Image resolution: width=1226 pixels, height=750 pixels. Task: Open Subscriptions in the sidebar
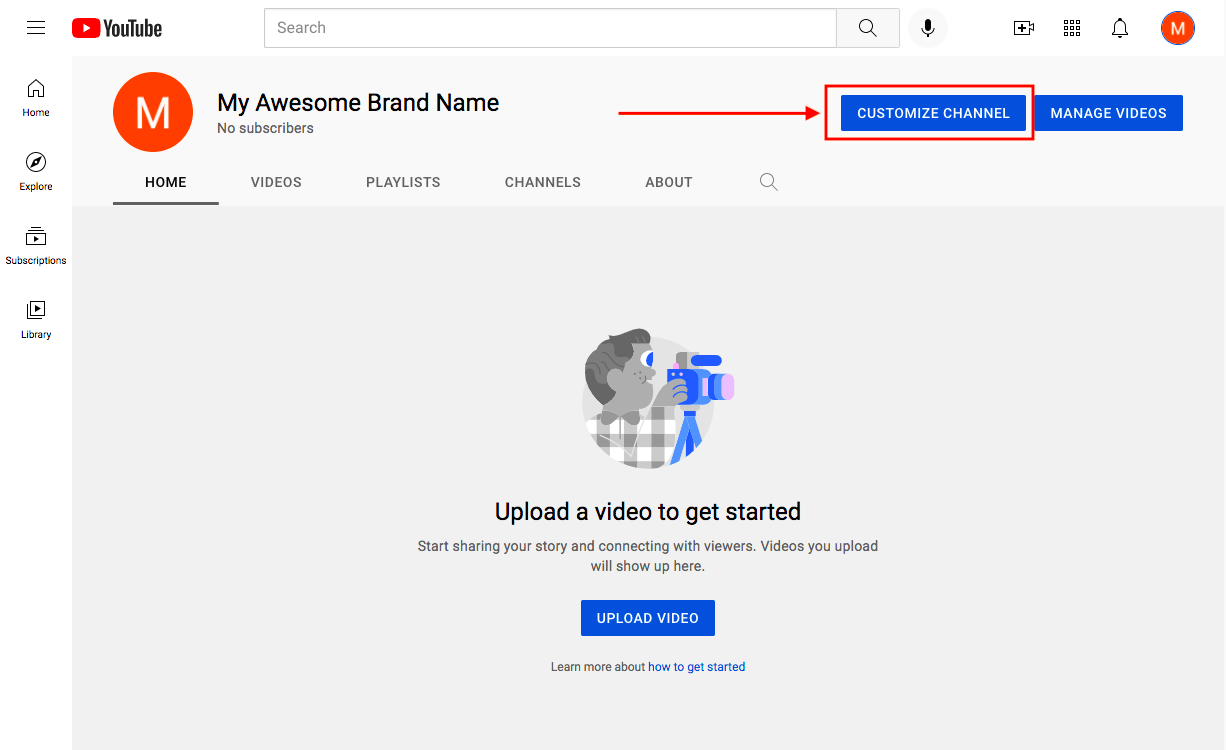click(x=36, y=246)
